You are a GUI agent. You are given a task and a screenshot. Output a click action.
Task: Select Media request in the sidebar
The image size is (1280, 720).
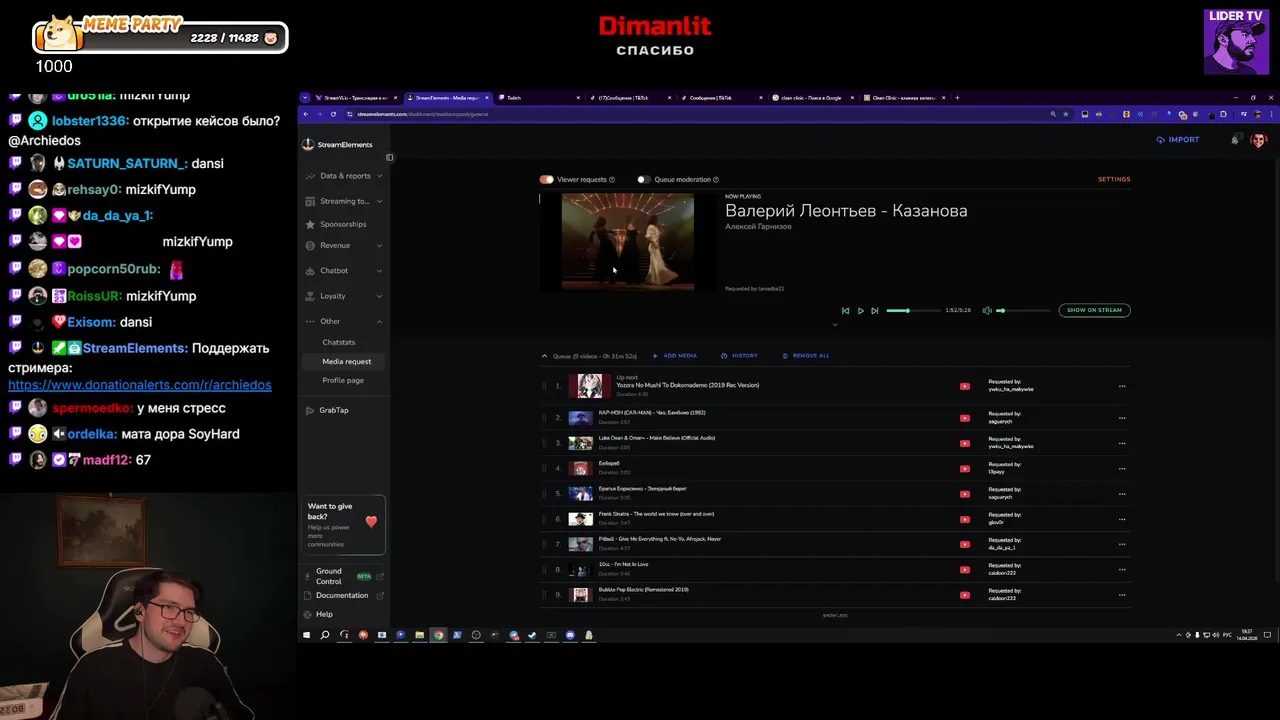pos(346,361)
